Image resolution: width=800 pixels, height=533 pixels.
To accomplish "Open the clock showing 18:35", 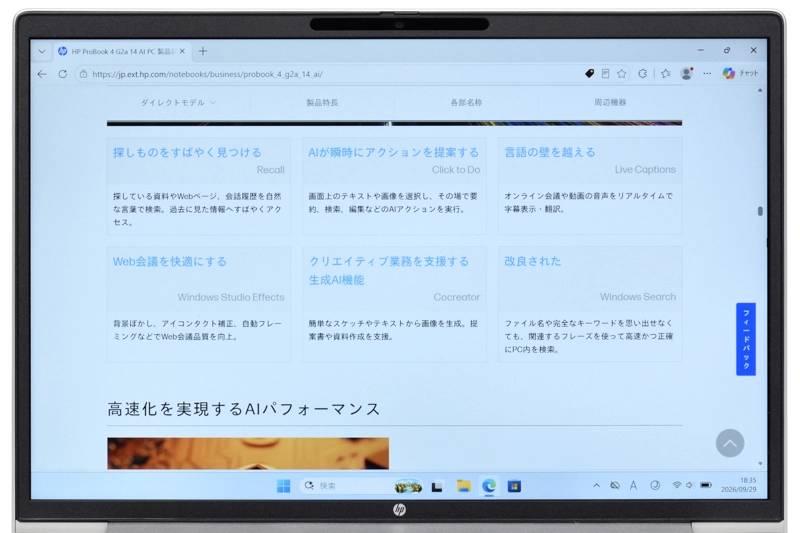I will point(739,485).
